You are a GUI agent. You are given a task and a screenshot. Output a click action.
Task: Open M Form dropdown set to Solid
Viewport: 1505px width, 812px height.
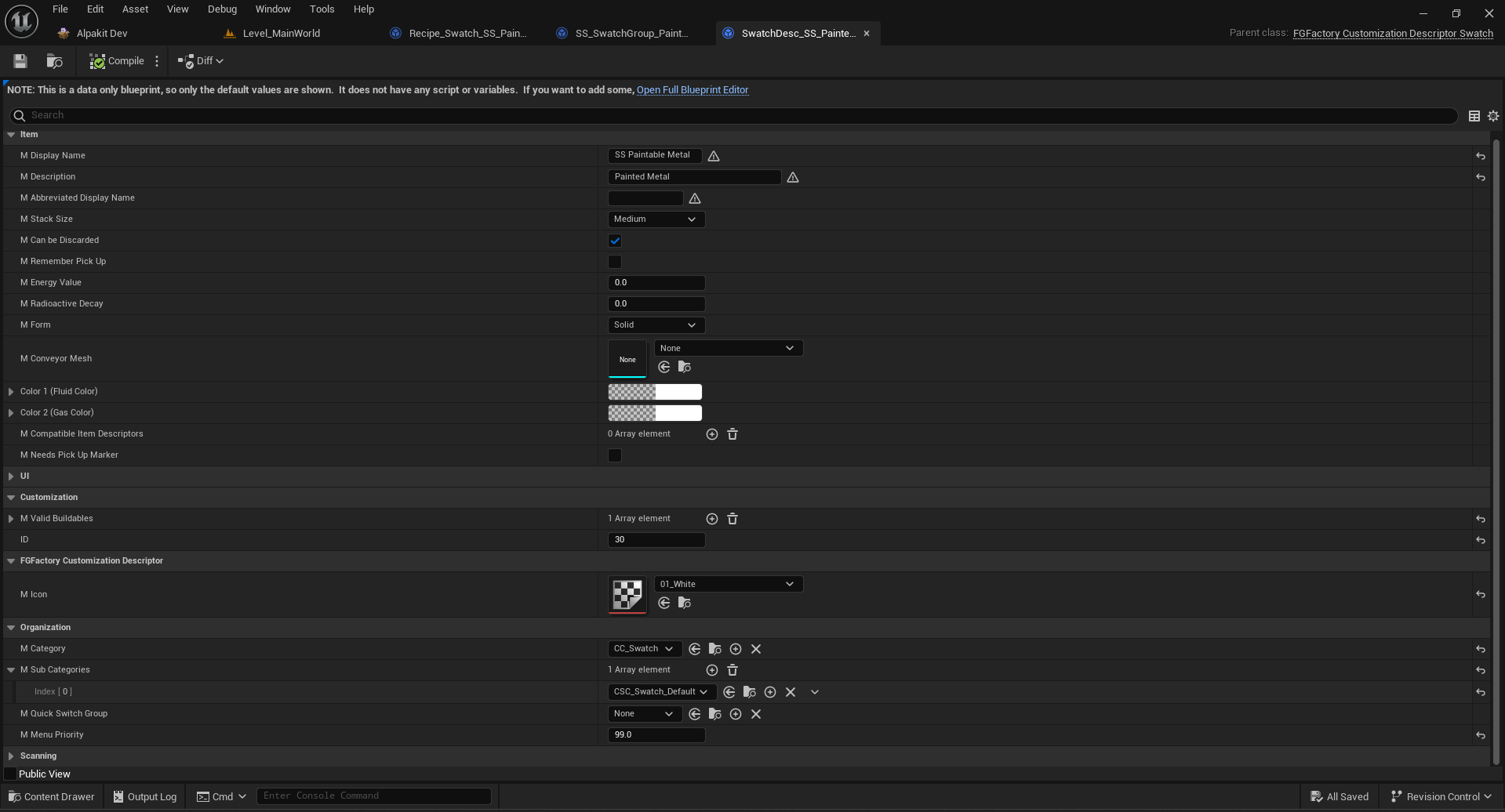656,325
